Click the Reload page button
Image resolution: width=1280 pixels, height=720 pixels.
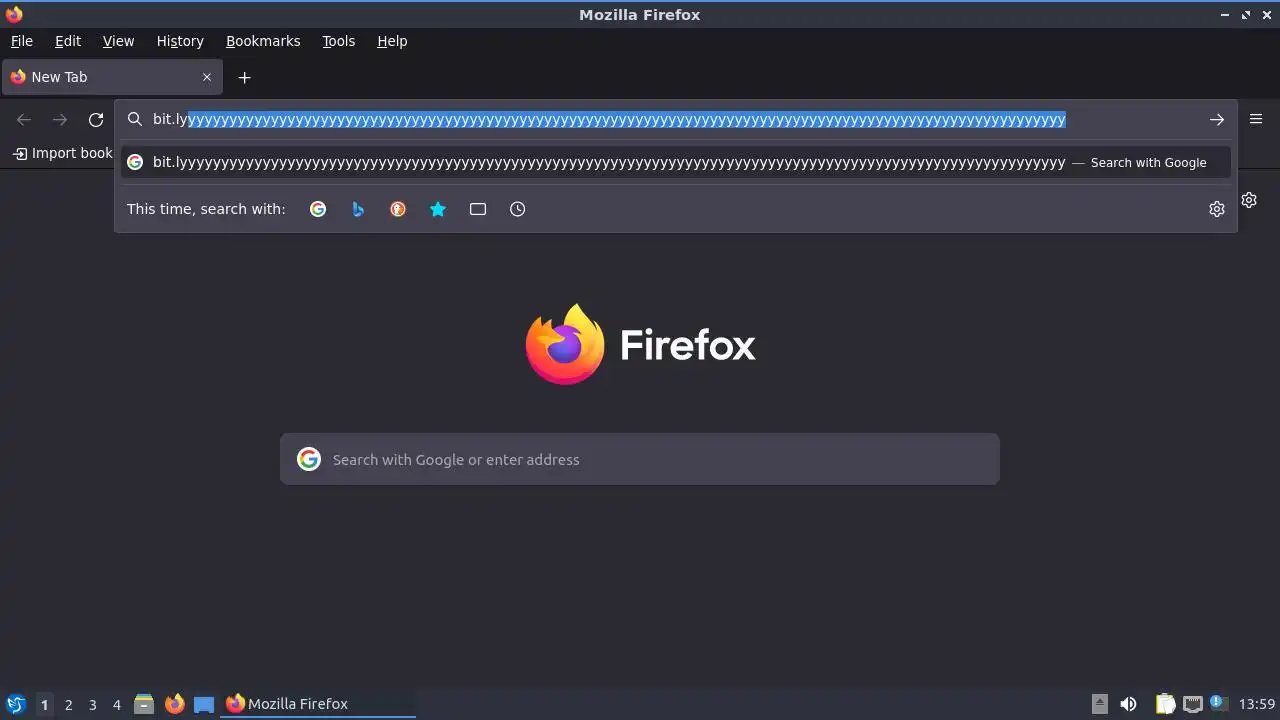[96, 120]
